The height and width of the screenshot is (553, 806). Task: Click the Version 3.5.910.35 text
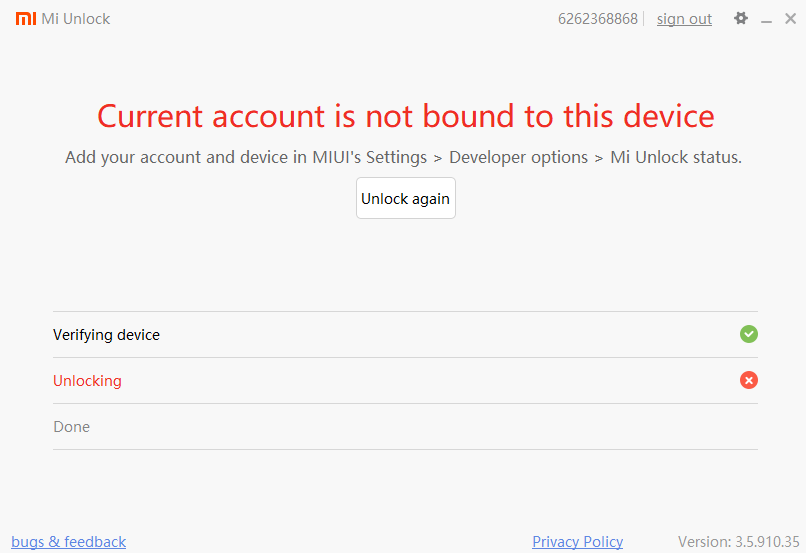pos(738,542)
